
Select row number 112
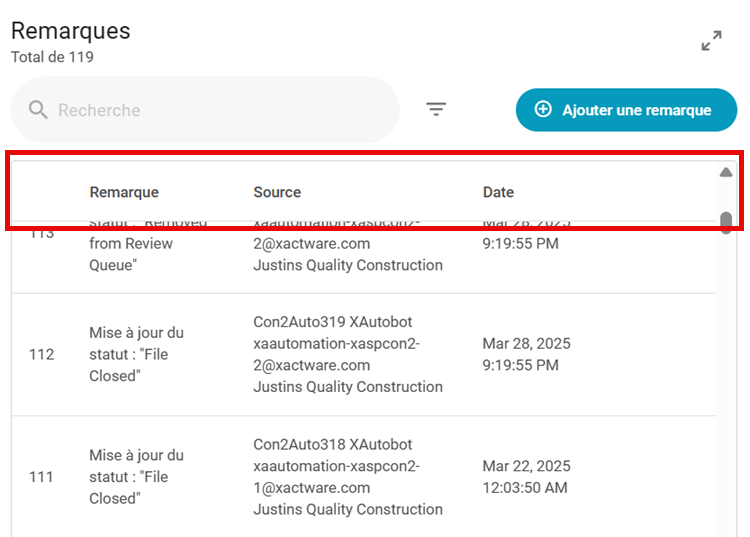[42, 355]
